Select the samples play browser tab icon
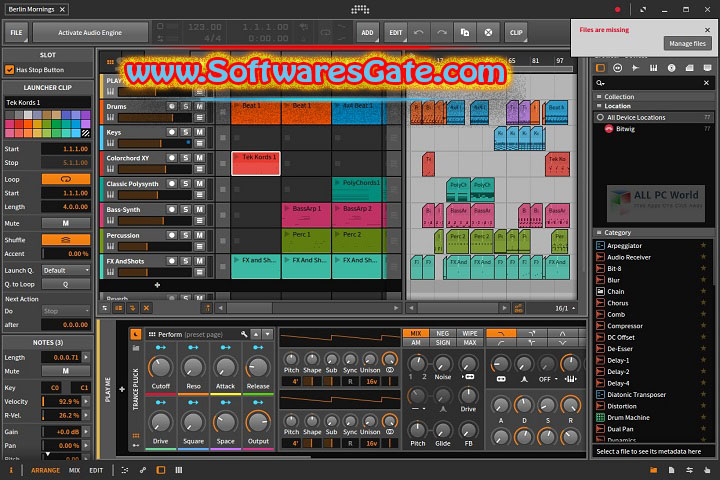The width and height of the screenshot is (720, 480). click(x=635, y=68)
